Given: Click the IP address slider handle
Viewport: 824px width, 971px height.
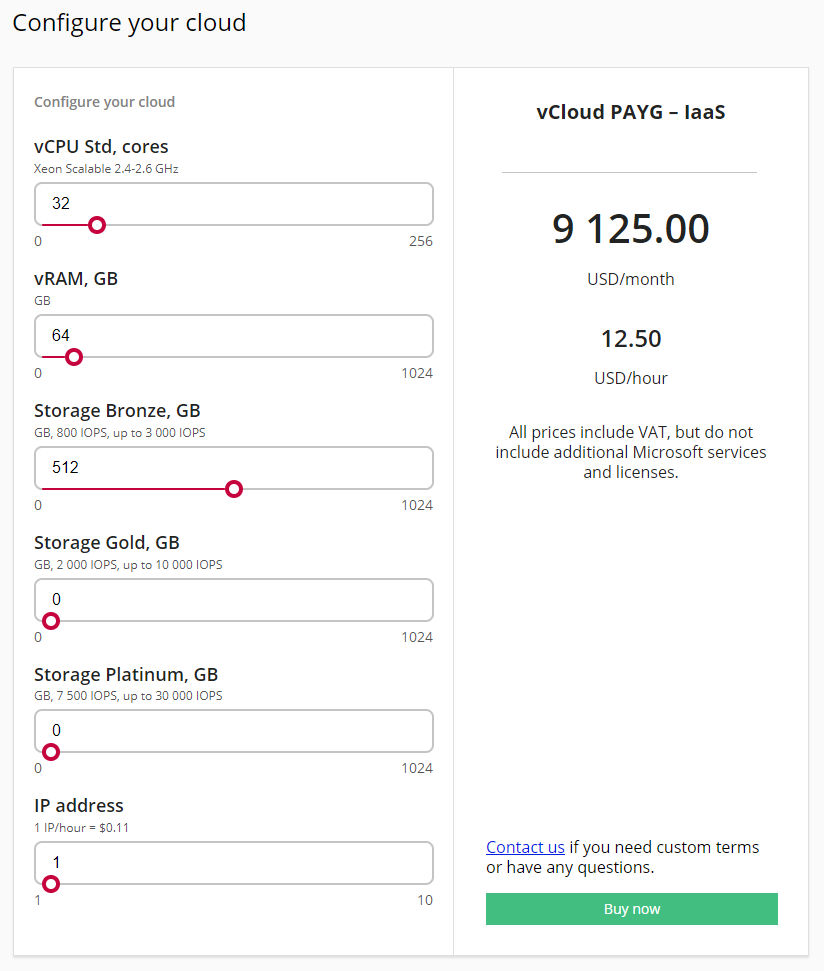Looking at the screenshot, I should click(51, 884).
